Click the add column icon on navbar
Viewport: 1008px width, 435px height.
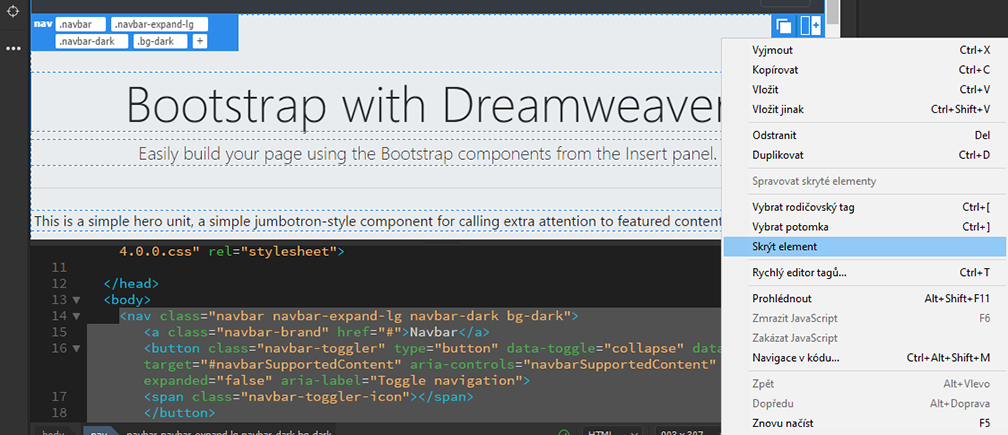810,26
